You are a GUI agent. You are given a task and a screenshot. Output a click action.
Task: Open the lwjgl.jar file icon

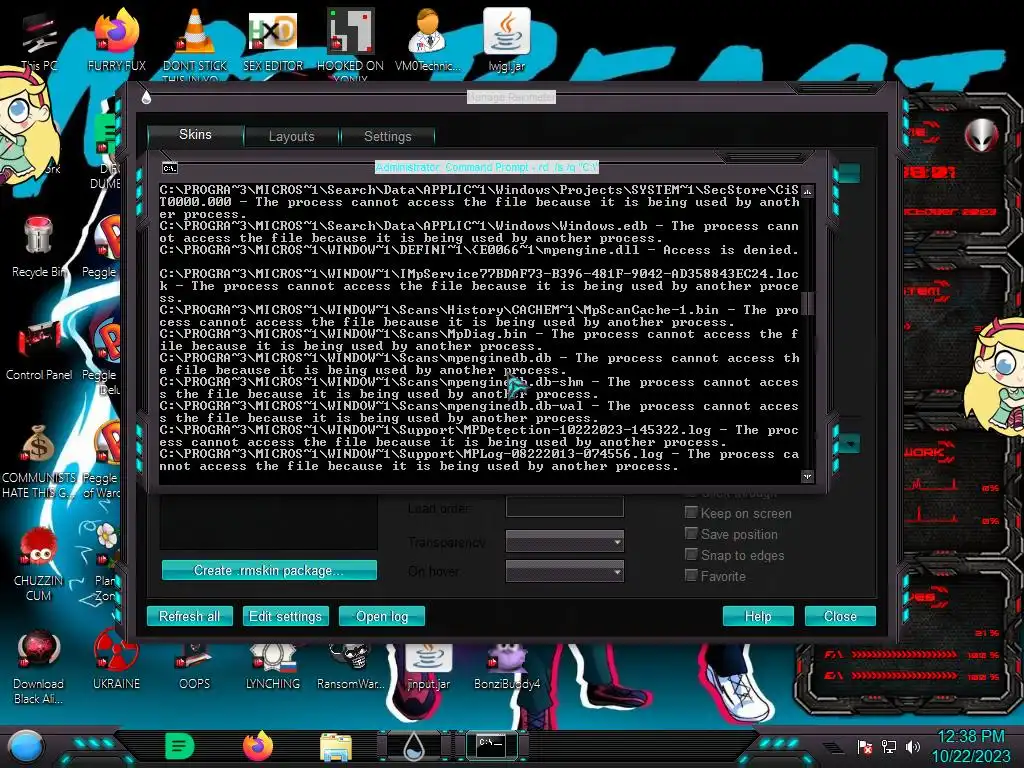point(507,40)
